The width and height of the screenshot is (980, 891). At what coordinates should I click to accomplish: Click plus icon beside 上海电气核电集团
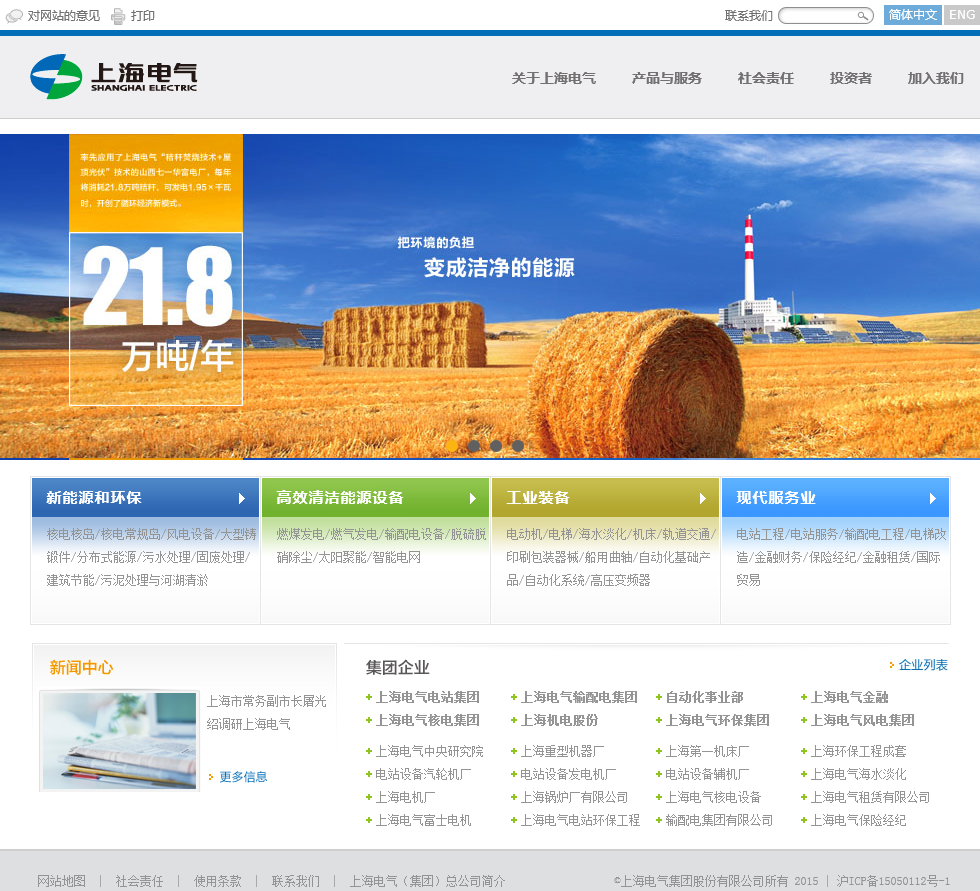369,720
